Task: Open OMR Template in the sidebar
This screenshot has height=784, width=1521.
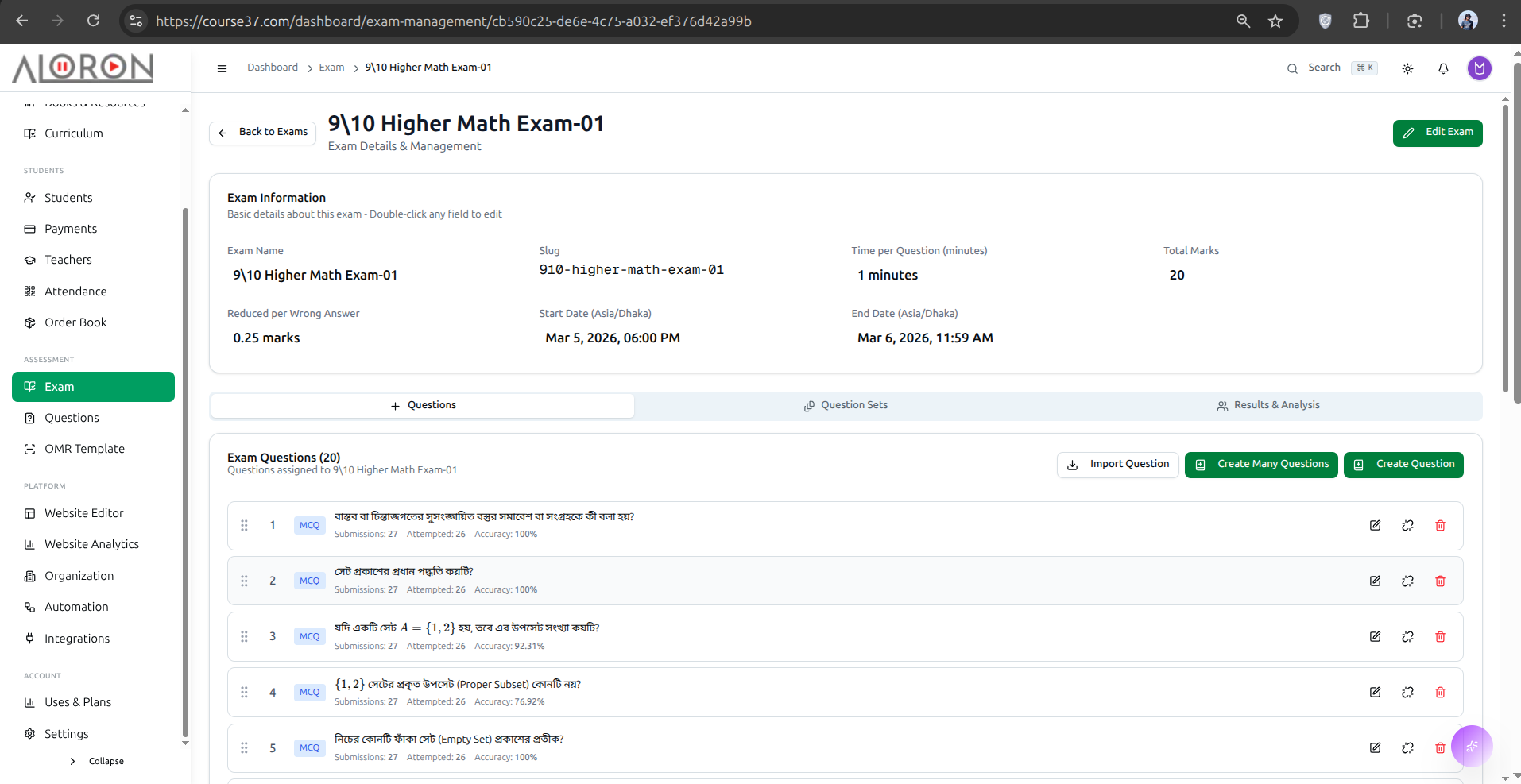Action: tap(94, 449)
